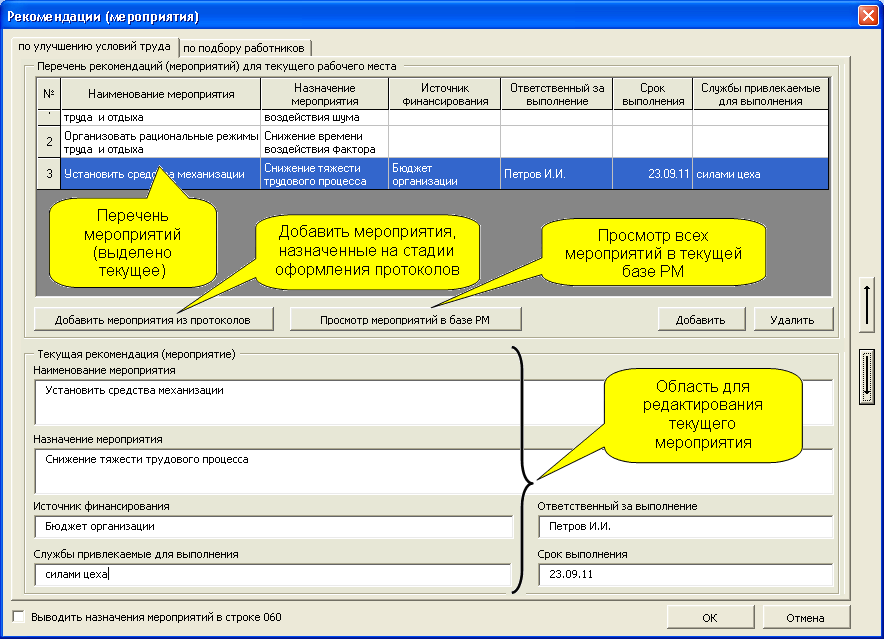
Task: Move row down with the down arrow
Action: point(867,376)
